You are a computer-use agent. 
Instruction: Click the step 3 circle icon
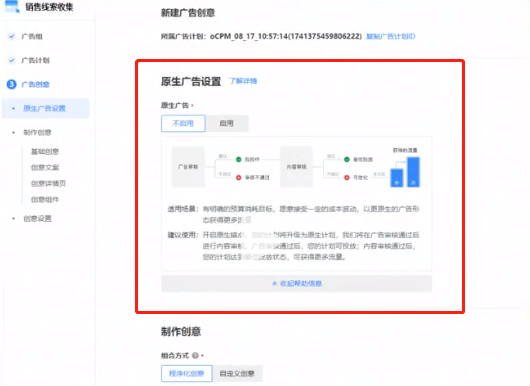pyautogui.click(x=11, y=84)
